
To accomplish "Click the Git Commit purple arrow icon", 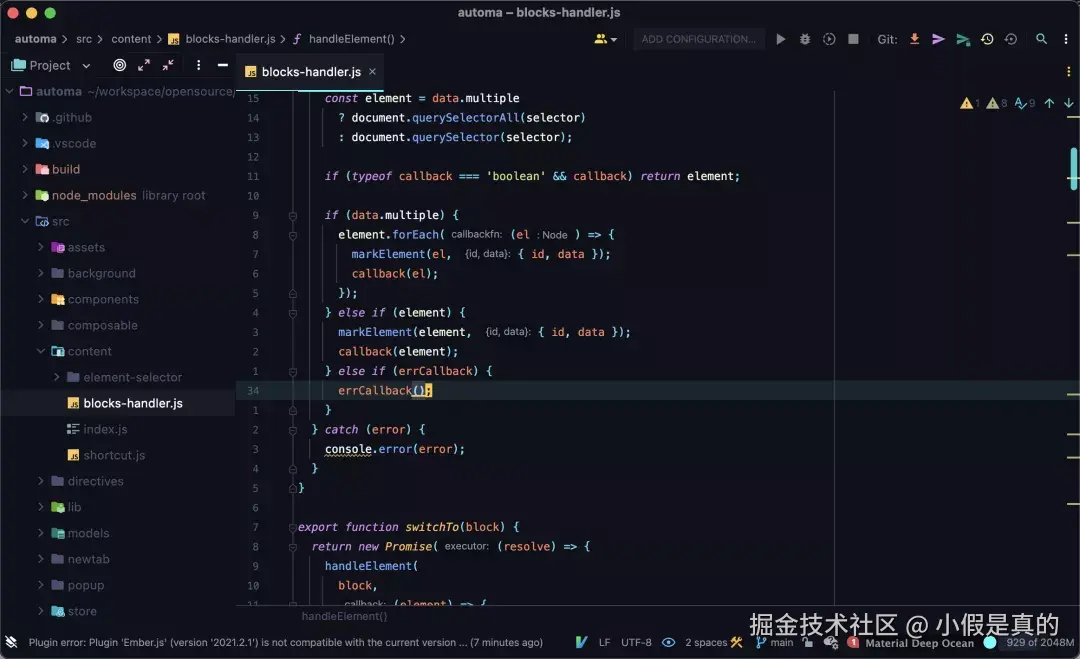I will pyautogui.click(x=938, y=39).
